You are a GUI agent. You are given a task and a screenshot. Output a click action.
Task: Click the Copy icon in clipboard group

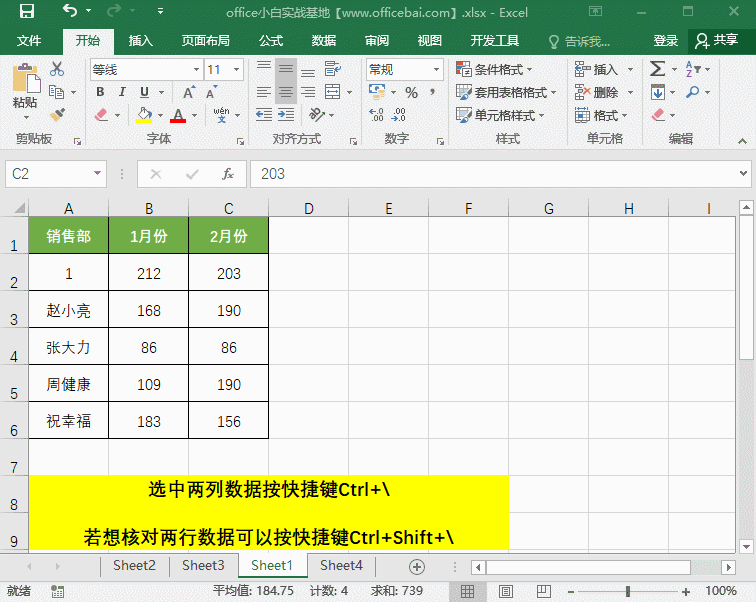click(x=57, y=92)
